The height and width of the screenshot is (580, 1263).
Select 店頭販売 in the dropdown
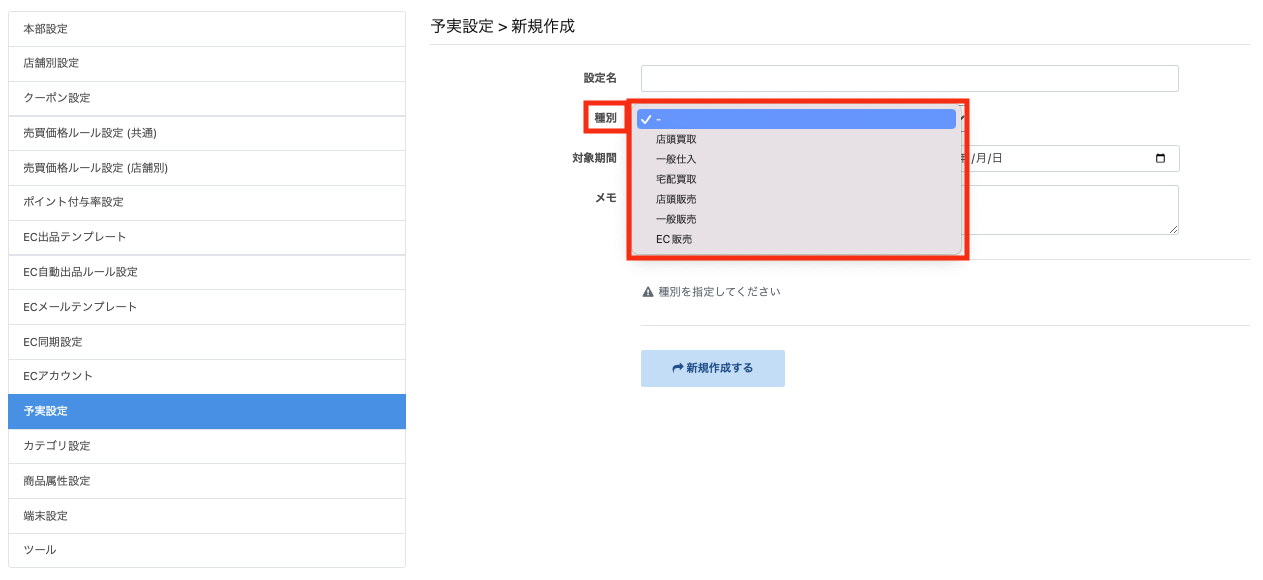pos(796,199)
